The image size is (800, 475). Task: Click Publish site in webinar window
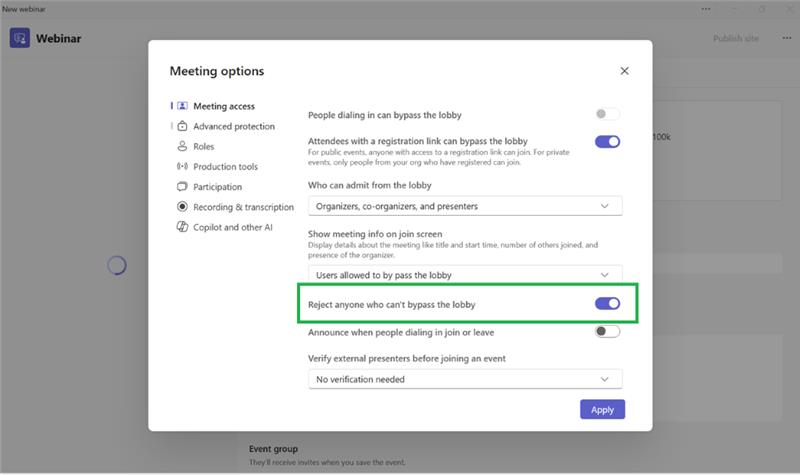coord(736,38)
